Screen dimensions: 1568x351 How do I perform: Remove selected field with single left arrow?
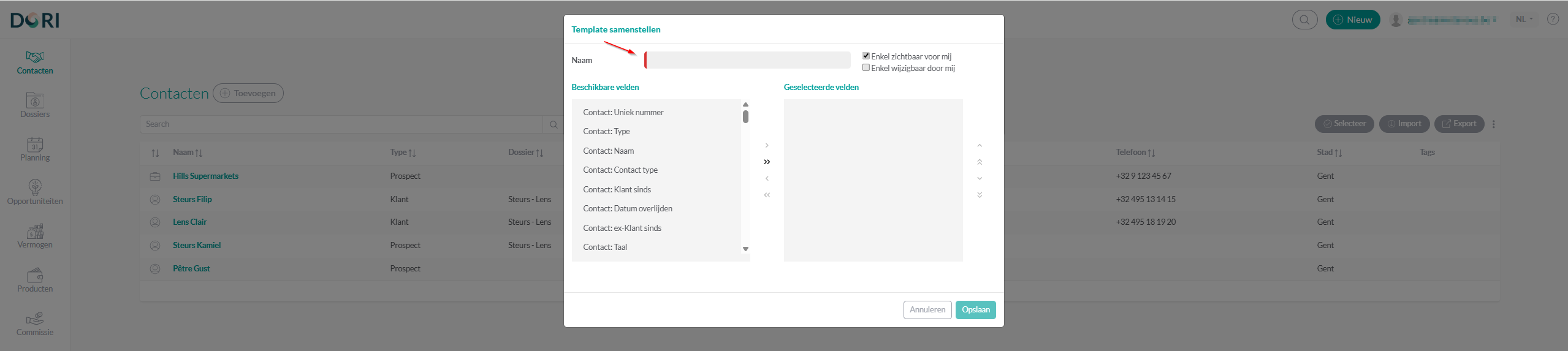[x=767, y=178]
